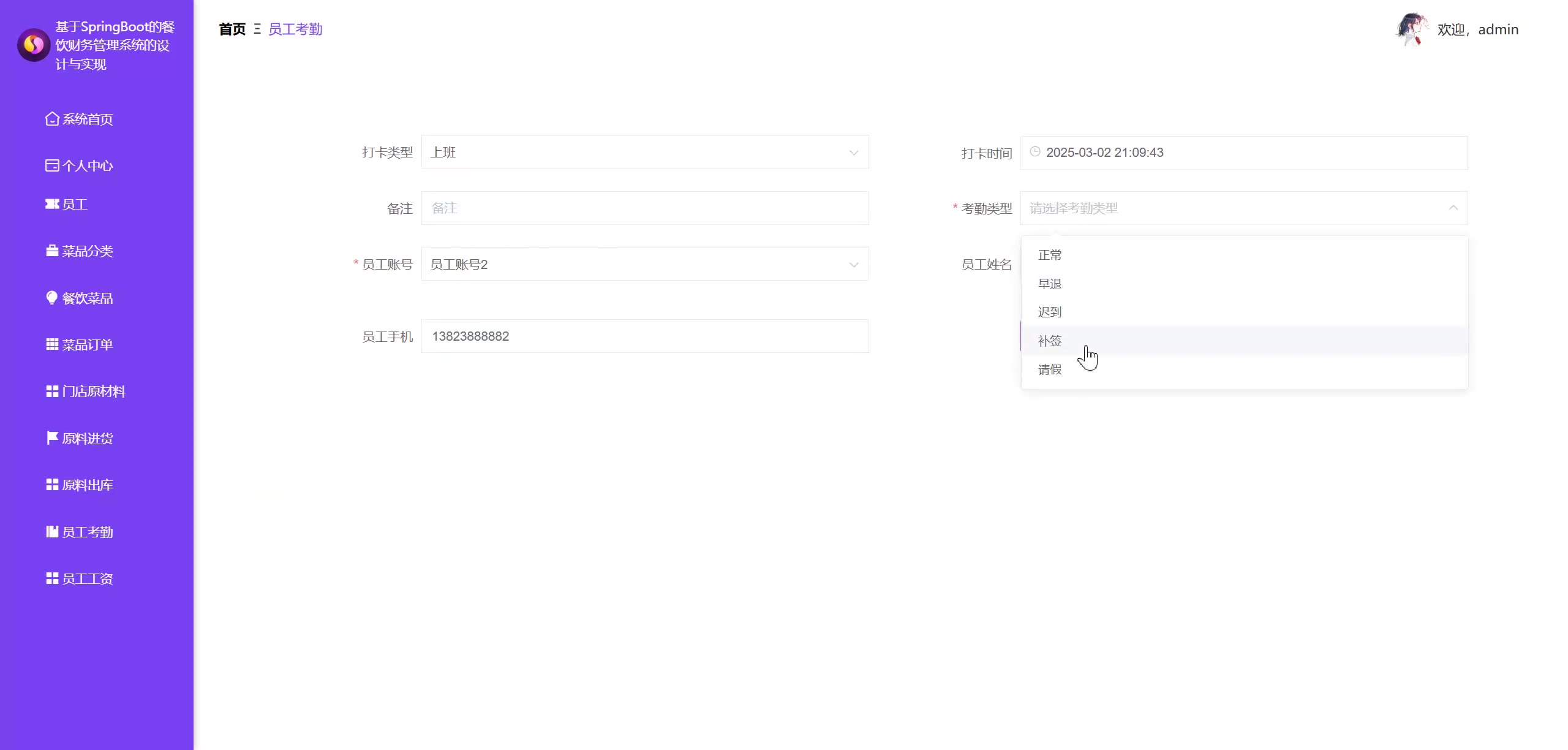Collapse the 考勤类型 dropdown arrow

[1453, 208]
